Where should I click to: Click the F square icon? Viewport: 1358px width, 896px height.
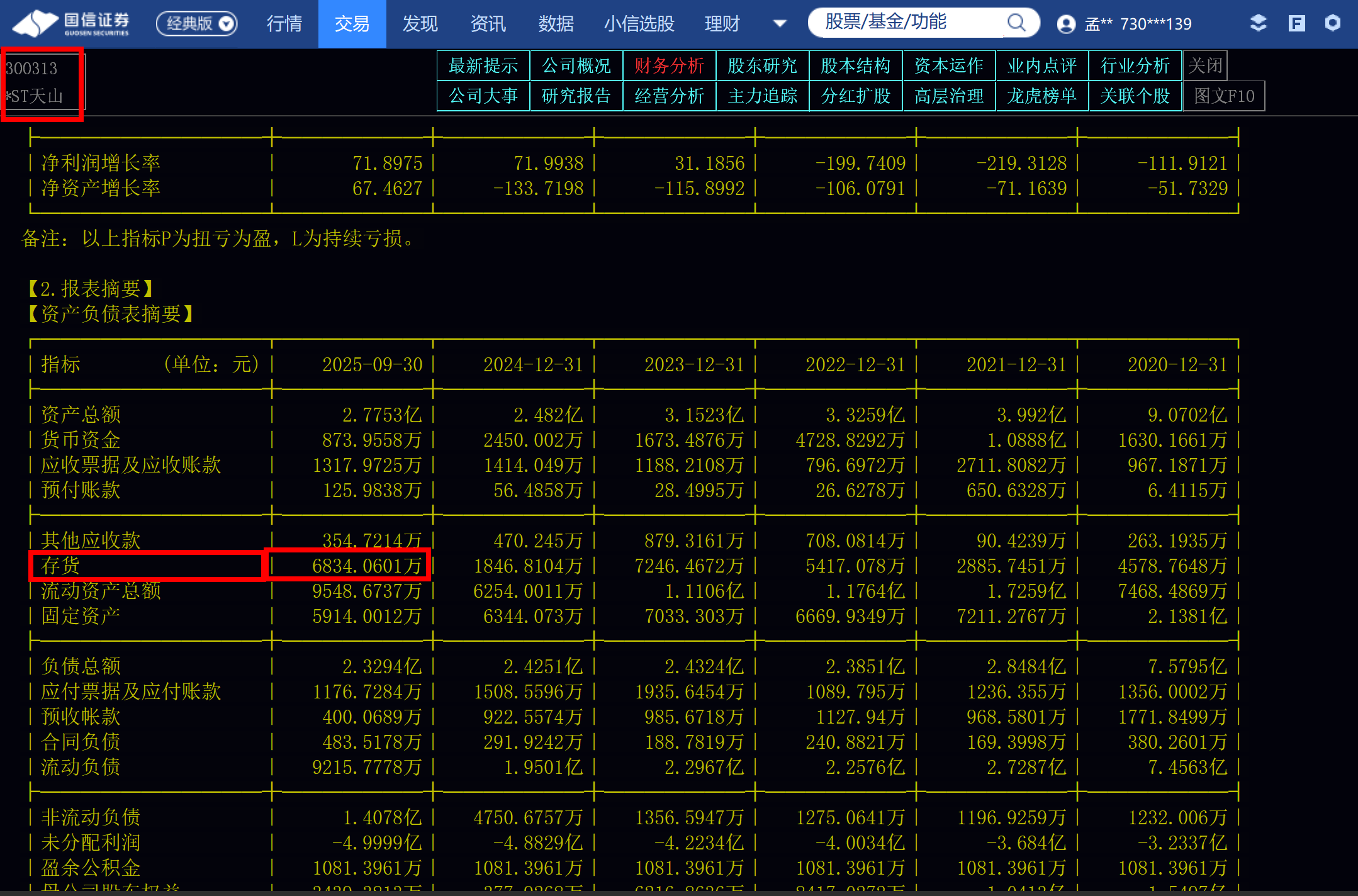pos(1296,23)
